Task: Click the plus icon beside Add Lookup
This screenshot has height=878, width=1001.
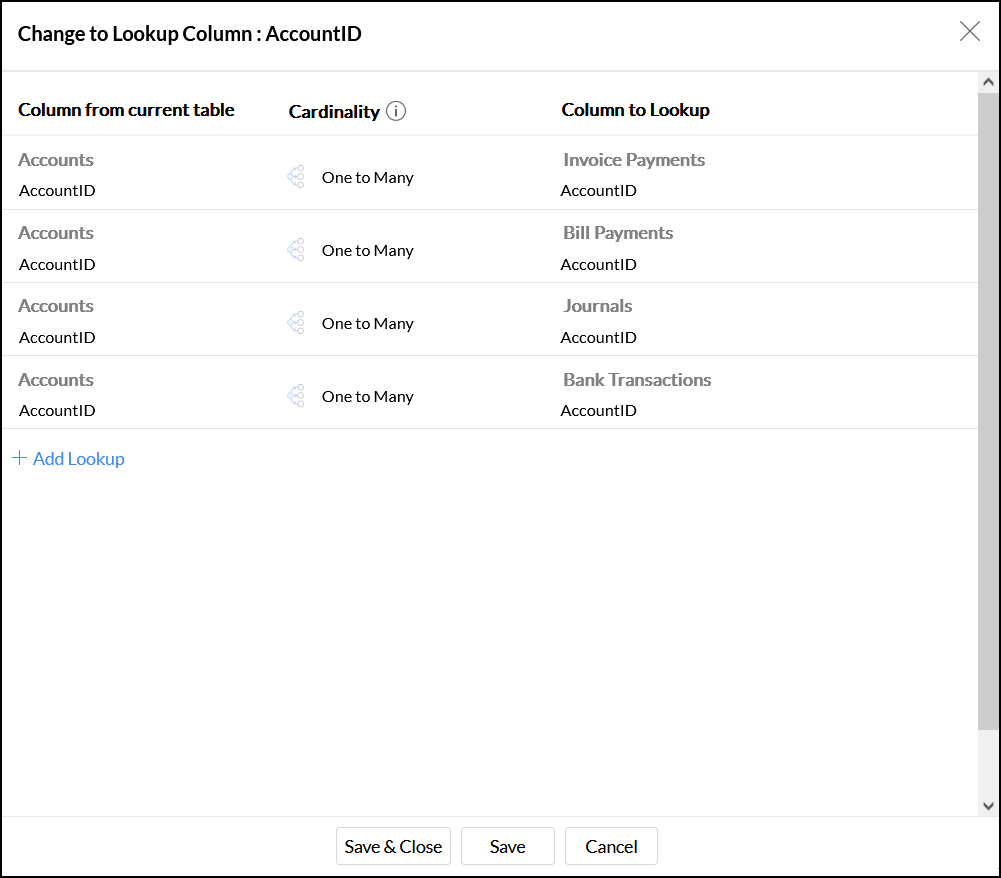Action: [19, 458]
